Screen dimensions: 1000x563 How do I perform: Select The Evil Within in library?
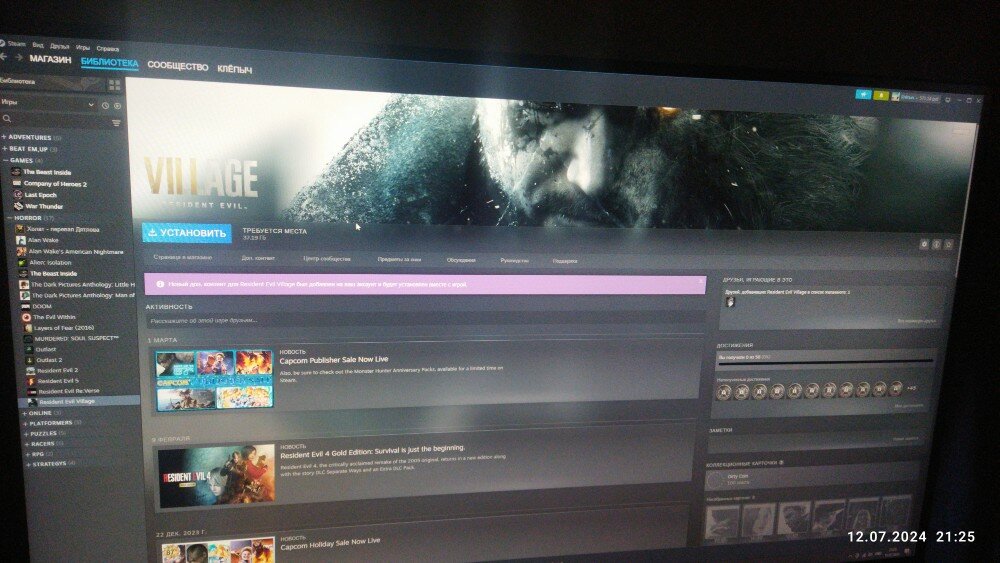tap(54, 316)
